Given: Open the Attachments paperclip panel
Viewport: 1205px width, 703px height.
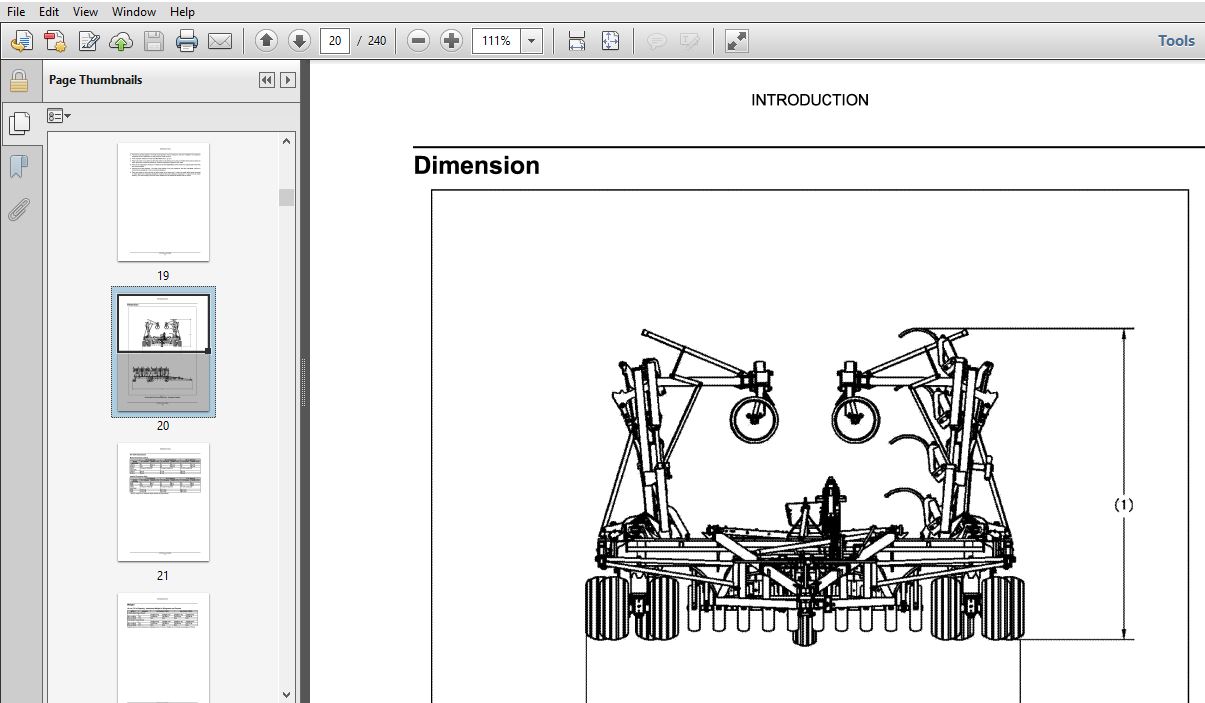Looking at the screenshot, I should click(x=18, y=210).
